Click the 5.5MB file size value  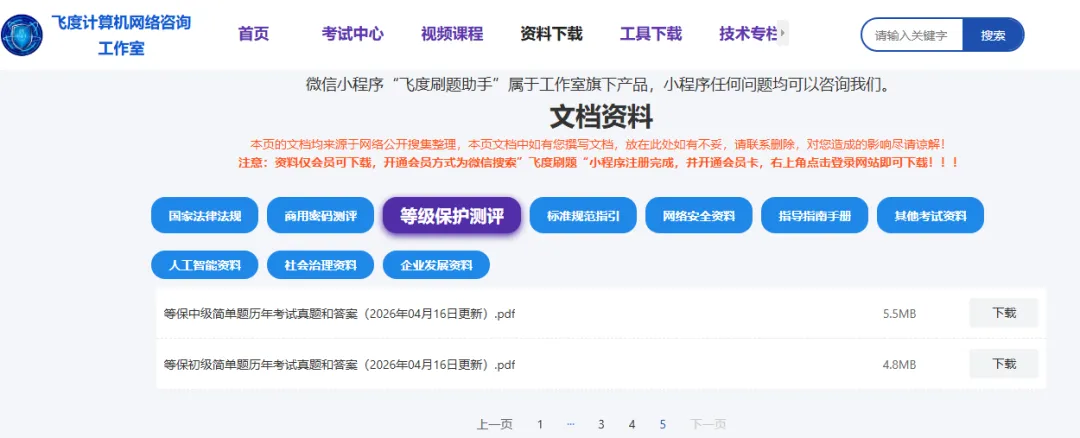coord(900,314)
